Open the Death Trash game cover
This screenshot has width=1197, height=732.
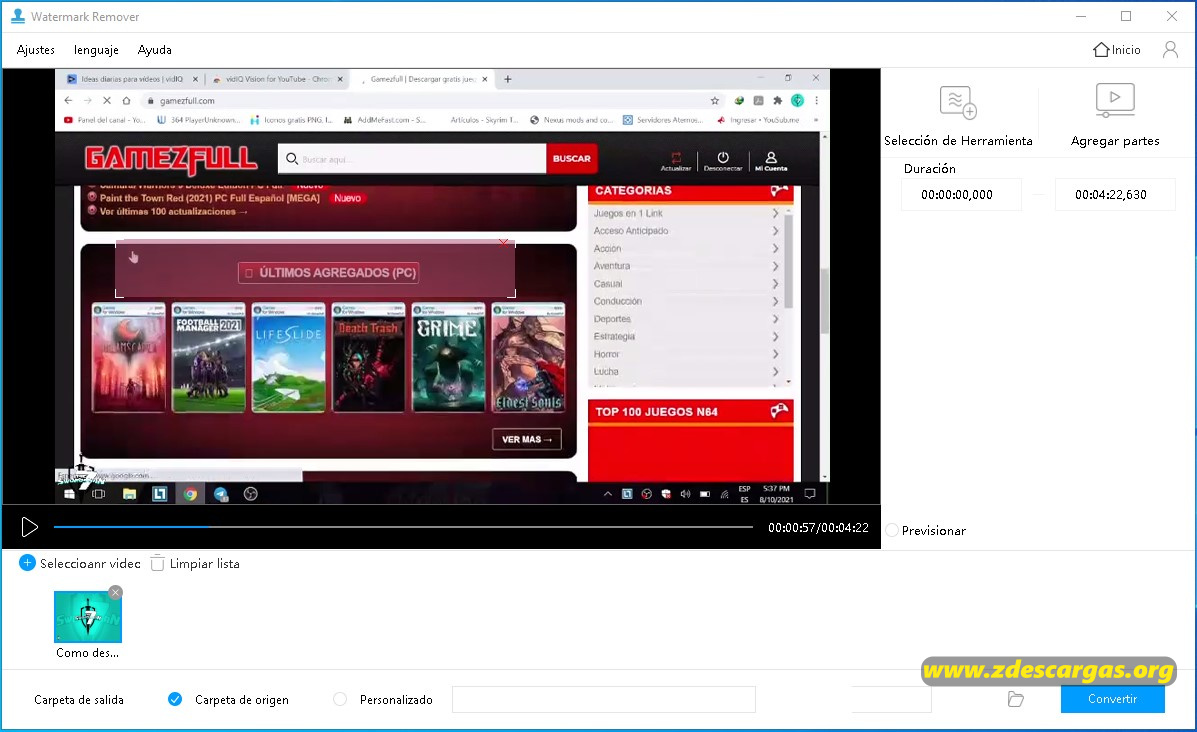(x=369, y=357)
